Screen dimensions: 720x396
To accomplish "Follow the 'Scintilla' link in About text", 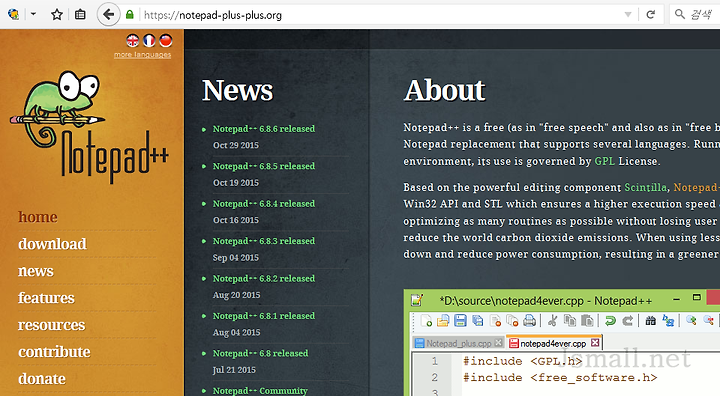I will (645, 187).
